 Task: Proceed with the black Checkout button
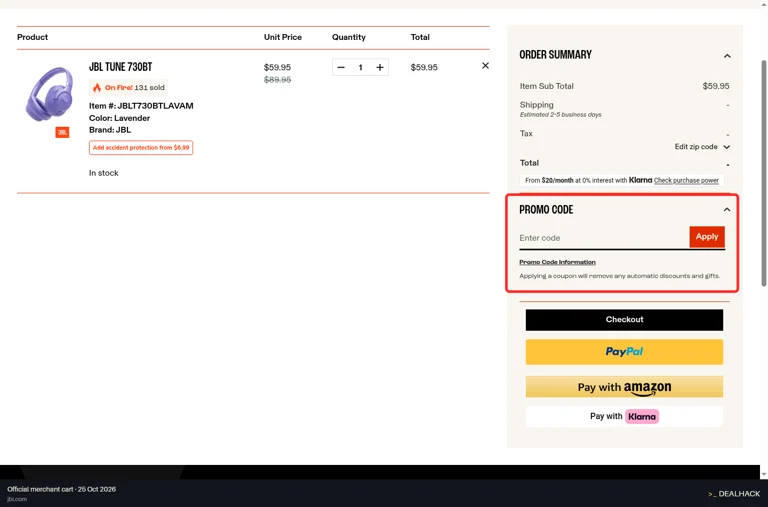624,319
